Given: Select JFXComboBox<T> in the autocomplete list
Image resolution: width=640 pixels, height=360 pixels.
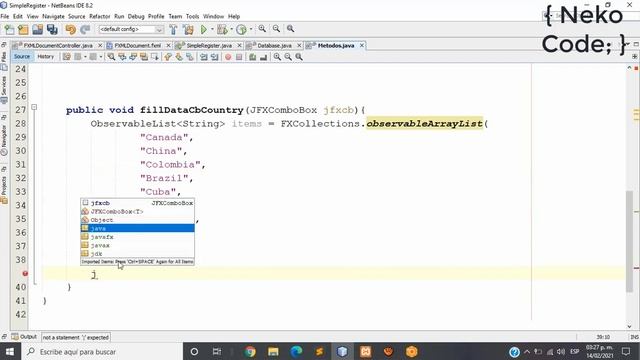Looking at the screenshot, I should (137, 211).
